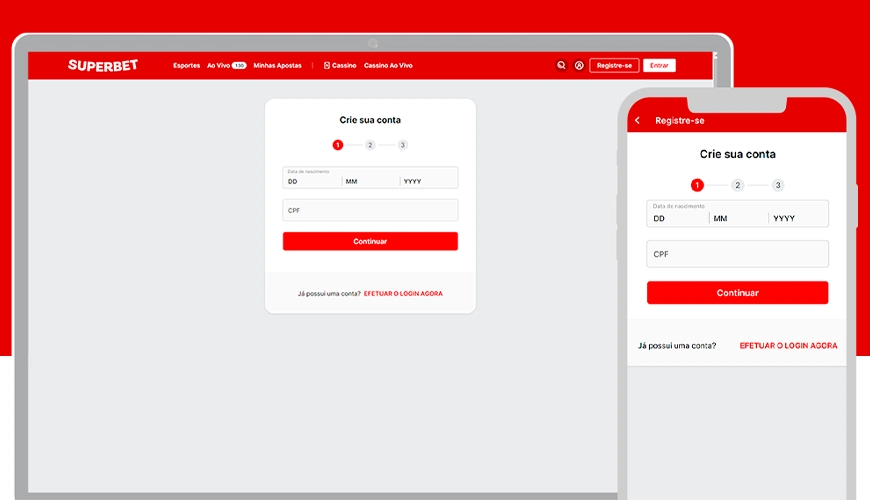
Task: Open Cassino section on the laptop
Action: pos(340,65)
